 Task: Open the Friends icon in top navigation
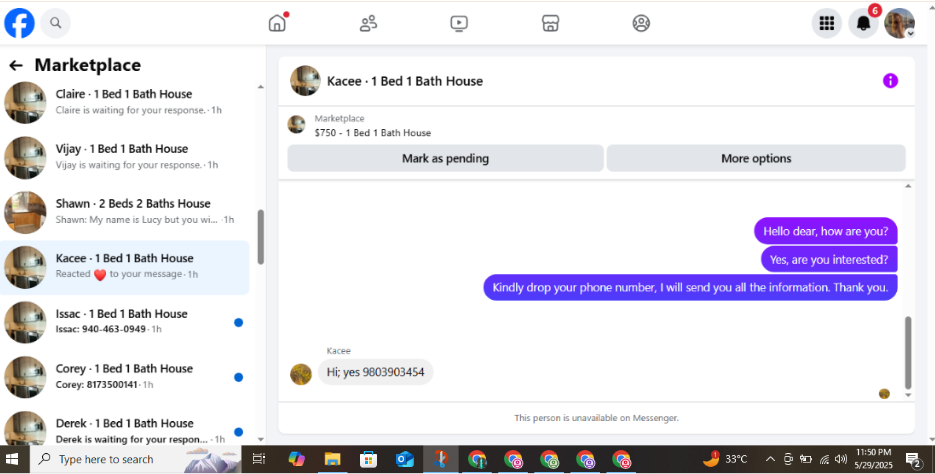click(369, 23)
